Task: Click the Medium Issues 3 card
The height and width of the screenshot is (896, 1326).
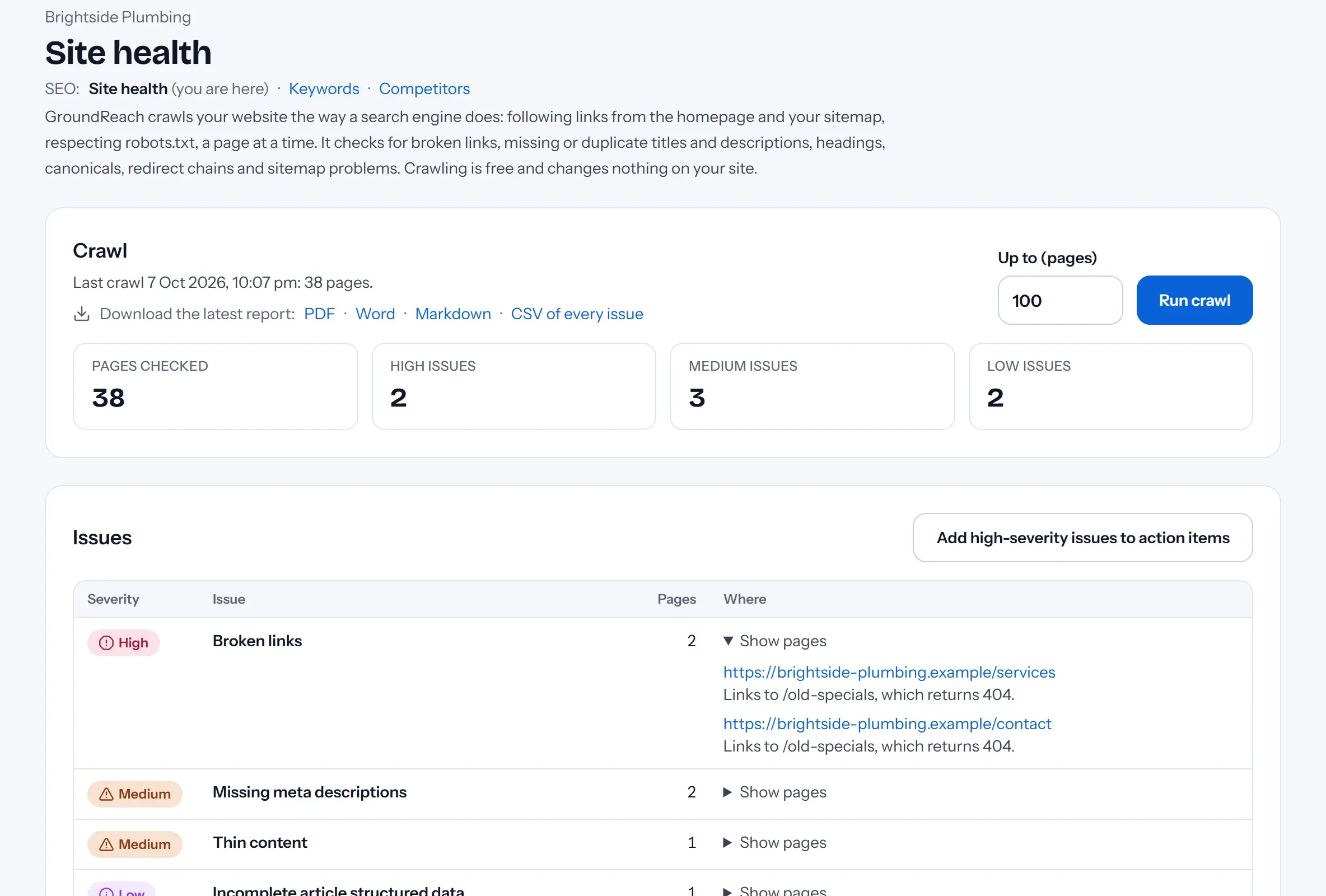Action: (x=812, y=386)
